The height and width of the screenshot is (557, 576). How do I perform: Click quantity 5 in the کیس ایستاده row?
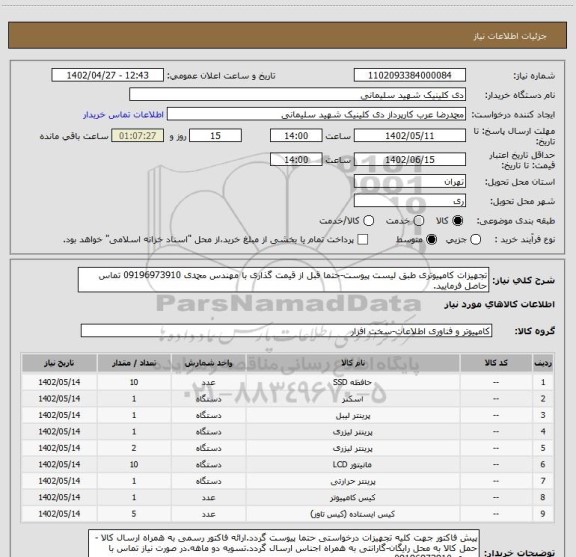click(134, 514)
